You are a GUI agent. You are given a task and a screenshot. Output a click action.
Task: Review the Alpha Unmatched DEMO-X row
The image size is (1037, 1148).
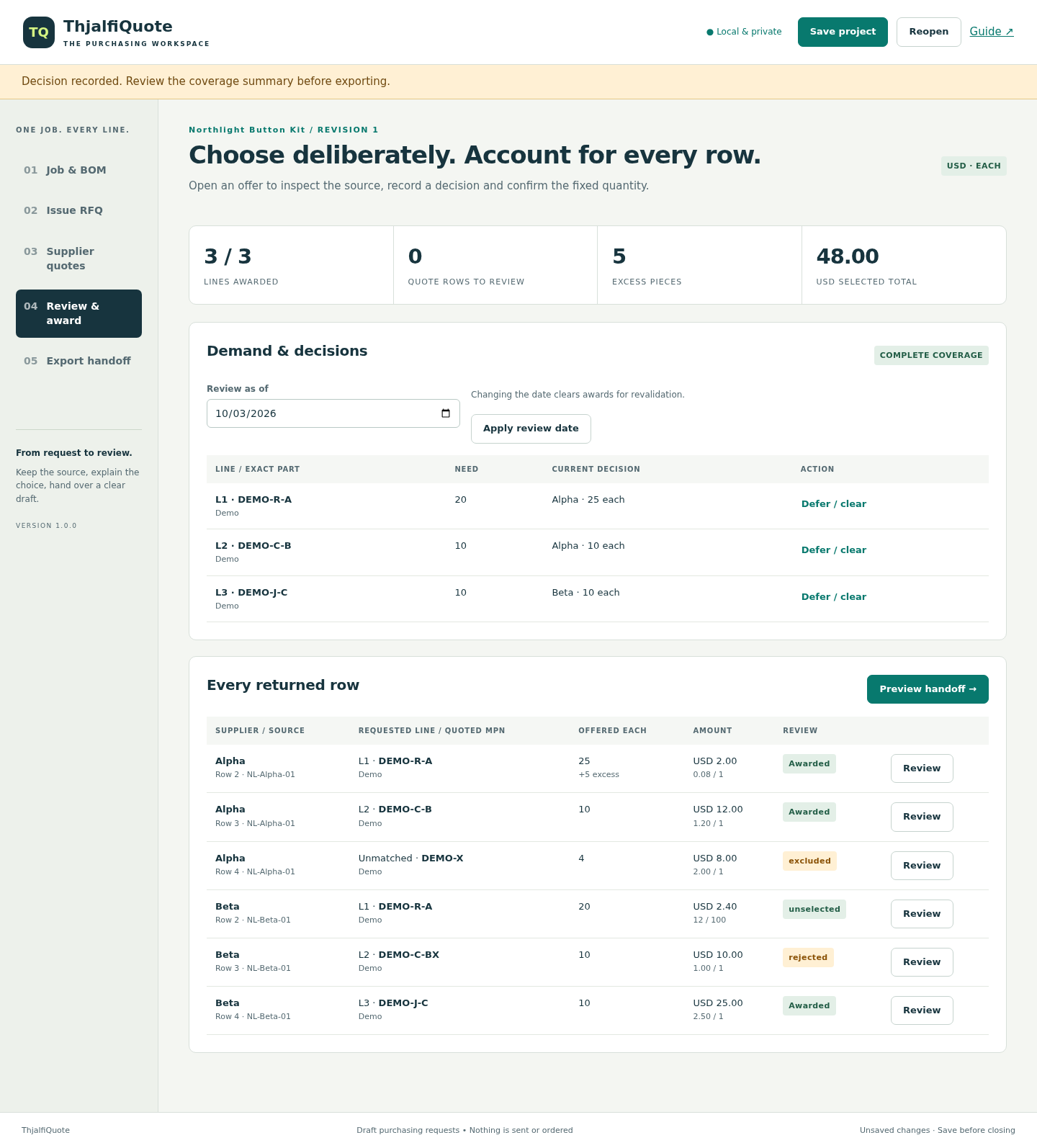tap(922, 866)
